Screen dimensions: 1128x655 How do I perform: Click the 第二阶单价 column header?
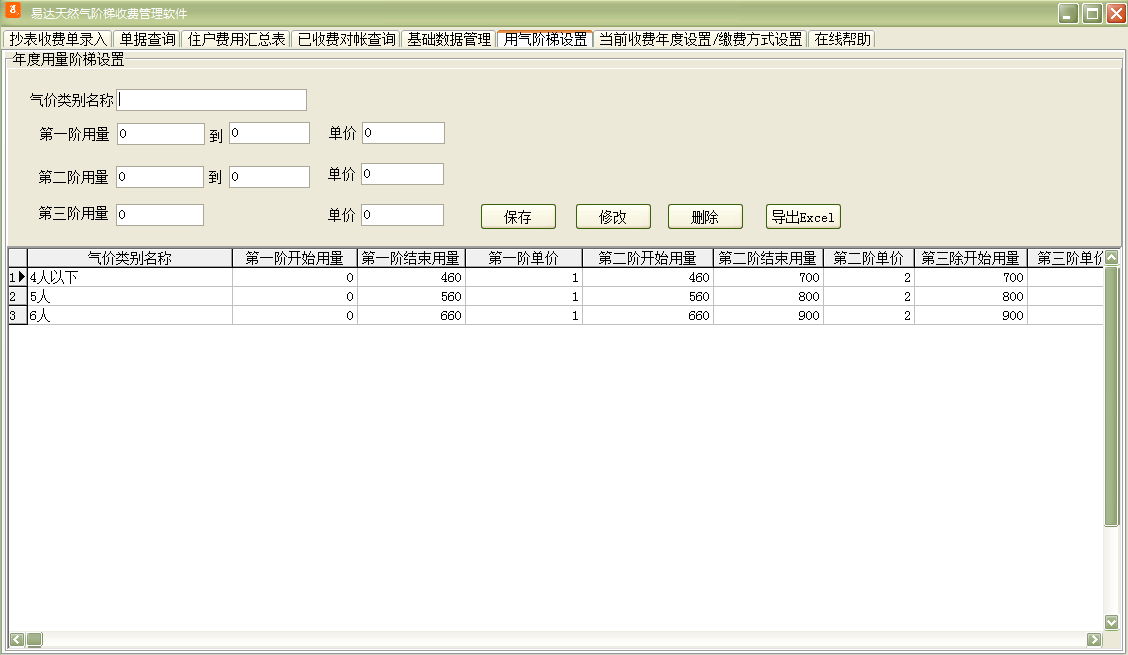(x=869, y=258)
